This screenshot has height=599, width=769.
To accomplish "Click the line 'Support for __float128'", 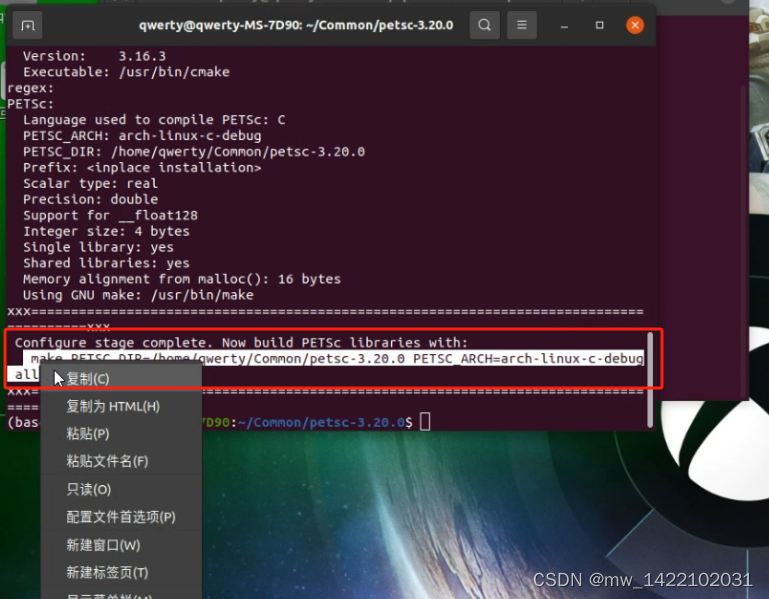I will coord(110,215).
